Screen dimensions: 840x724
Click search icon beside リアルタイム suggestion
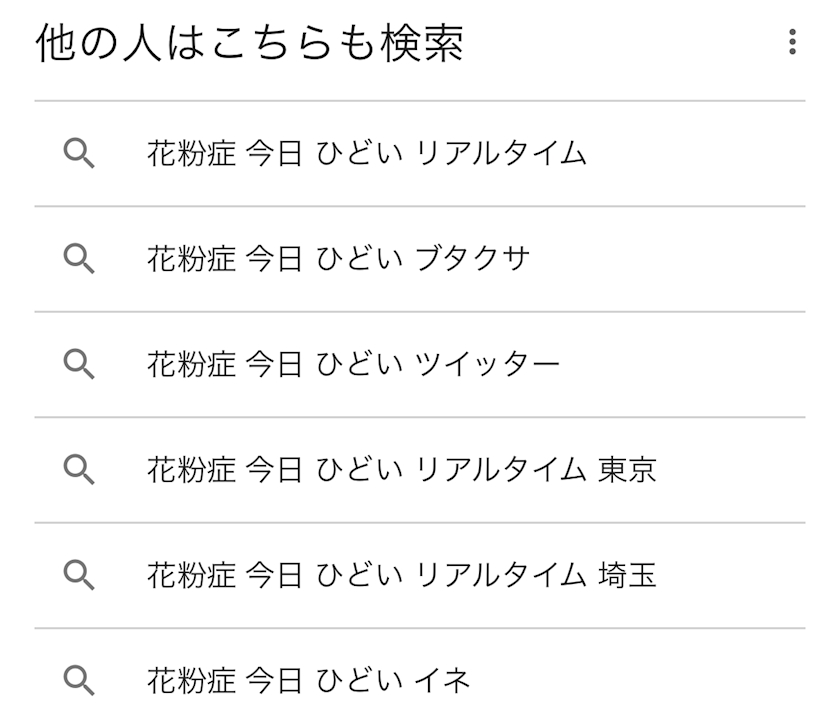80,154
